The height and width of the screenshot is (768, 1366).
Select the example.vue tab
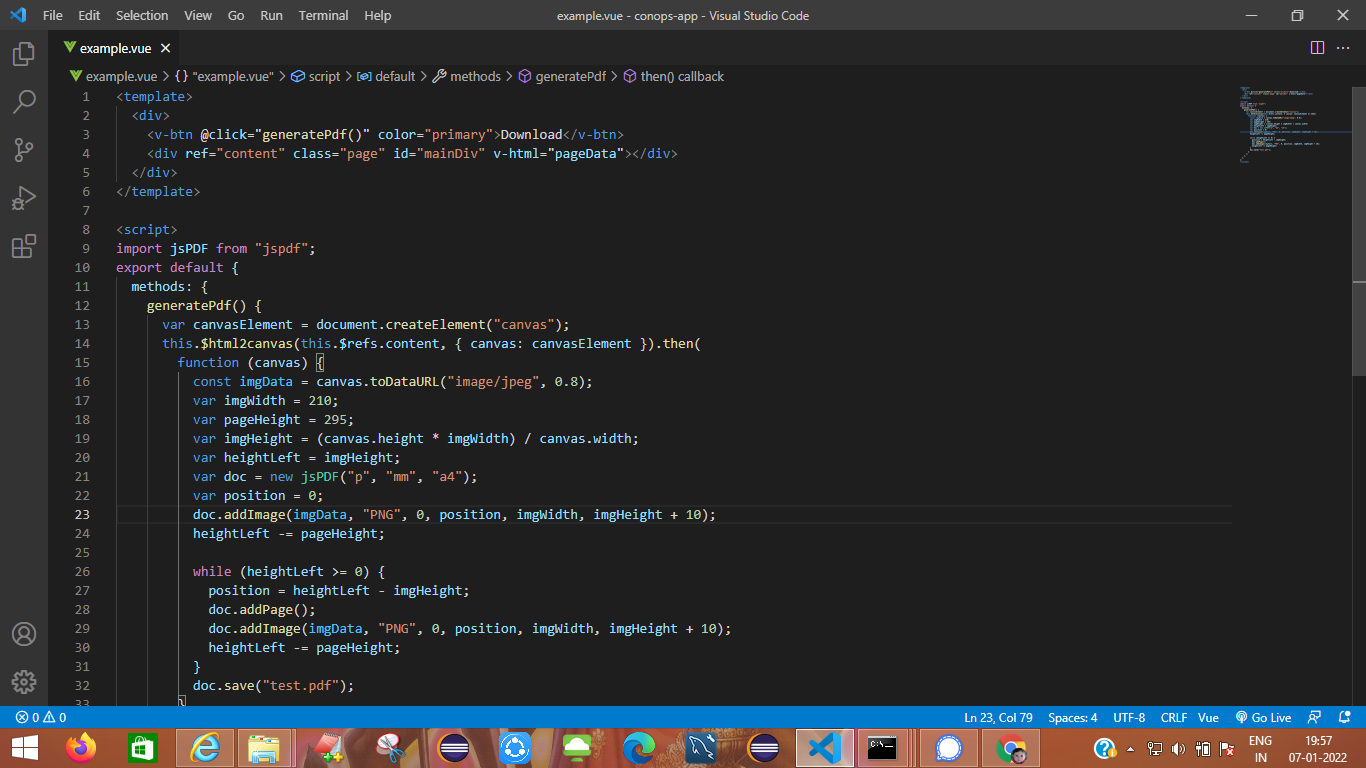[113, 47]
